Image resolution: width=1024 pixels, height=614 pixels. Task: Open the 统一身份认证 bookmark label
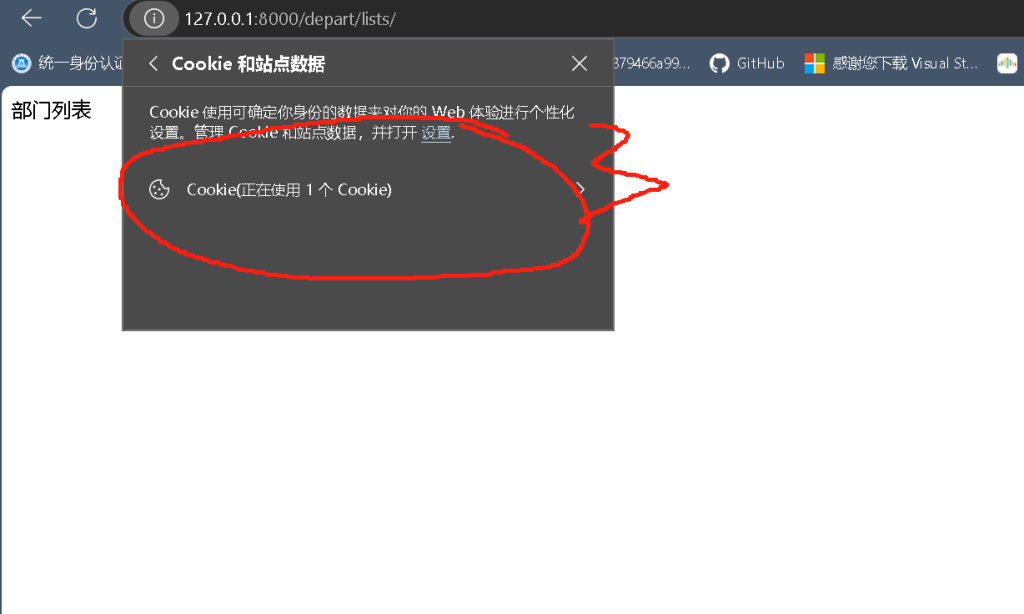point(80,63)
